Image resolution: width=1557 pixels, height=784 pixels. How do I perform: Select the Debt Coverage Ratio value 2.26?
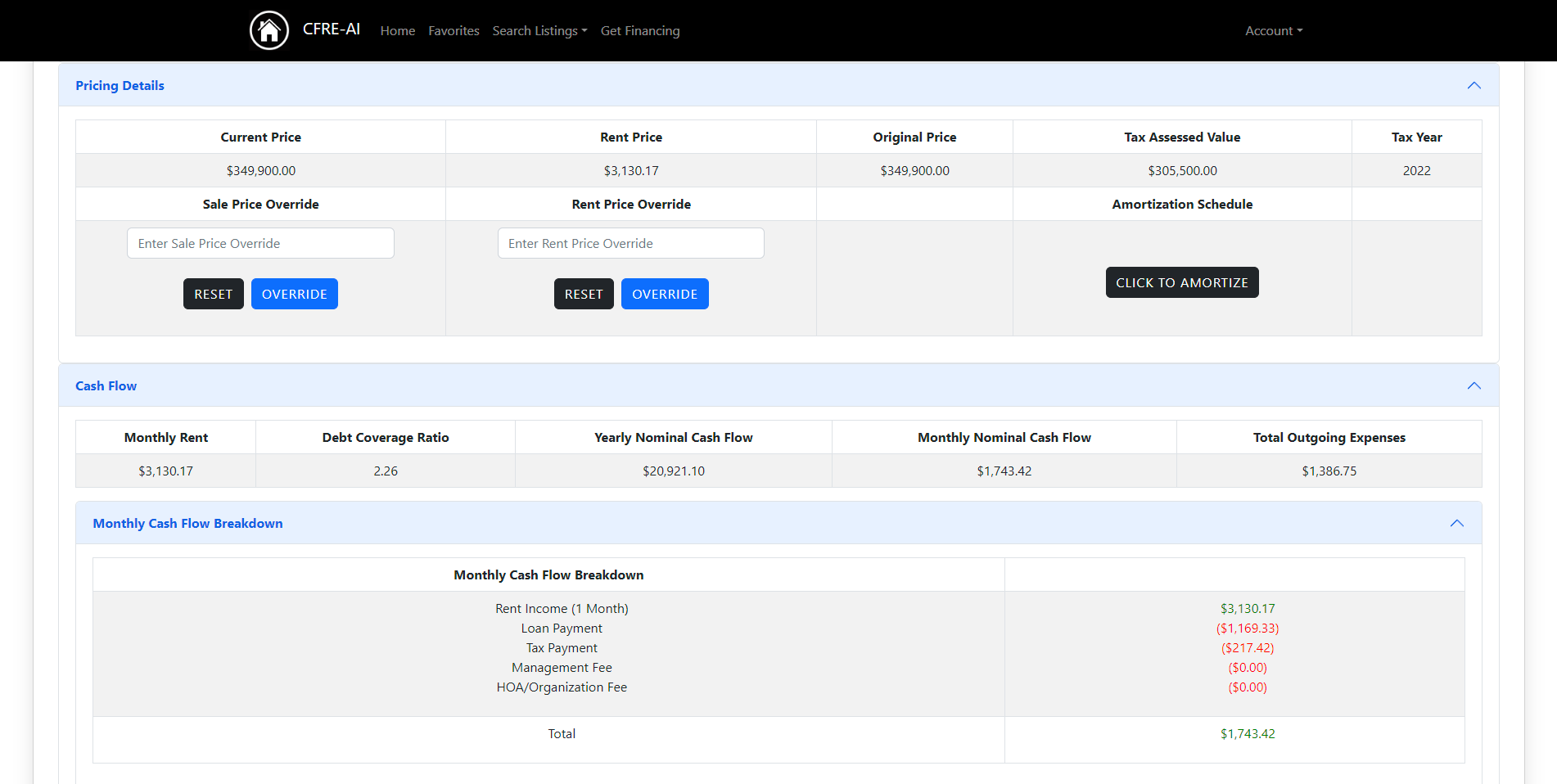pyautogui.click(x=386, y=471)
